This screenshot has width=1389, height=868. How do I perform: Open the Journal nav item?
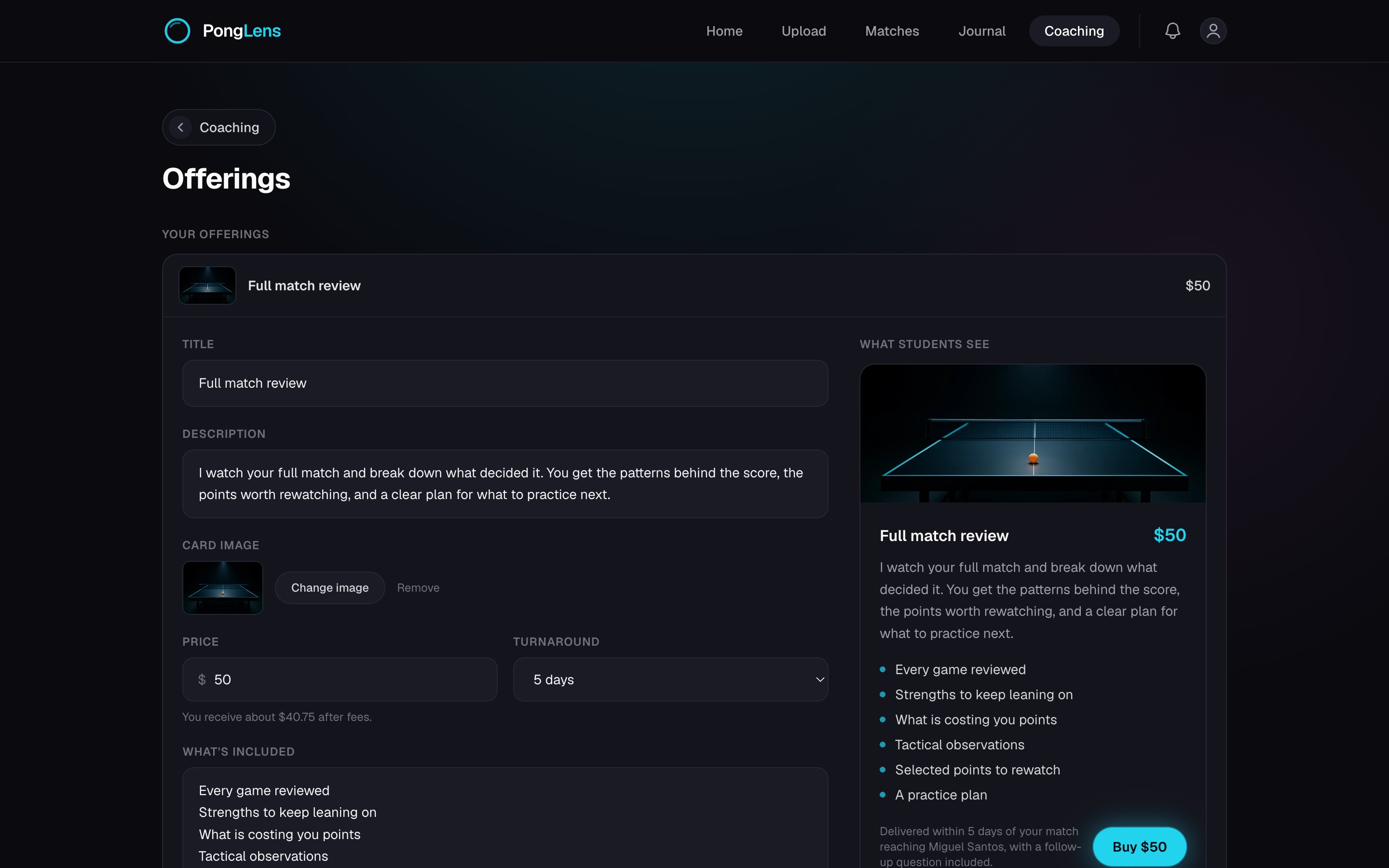click(981, 31)
